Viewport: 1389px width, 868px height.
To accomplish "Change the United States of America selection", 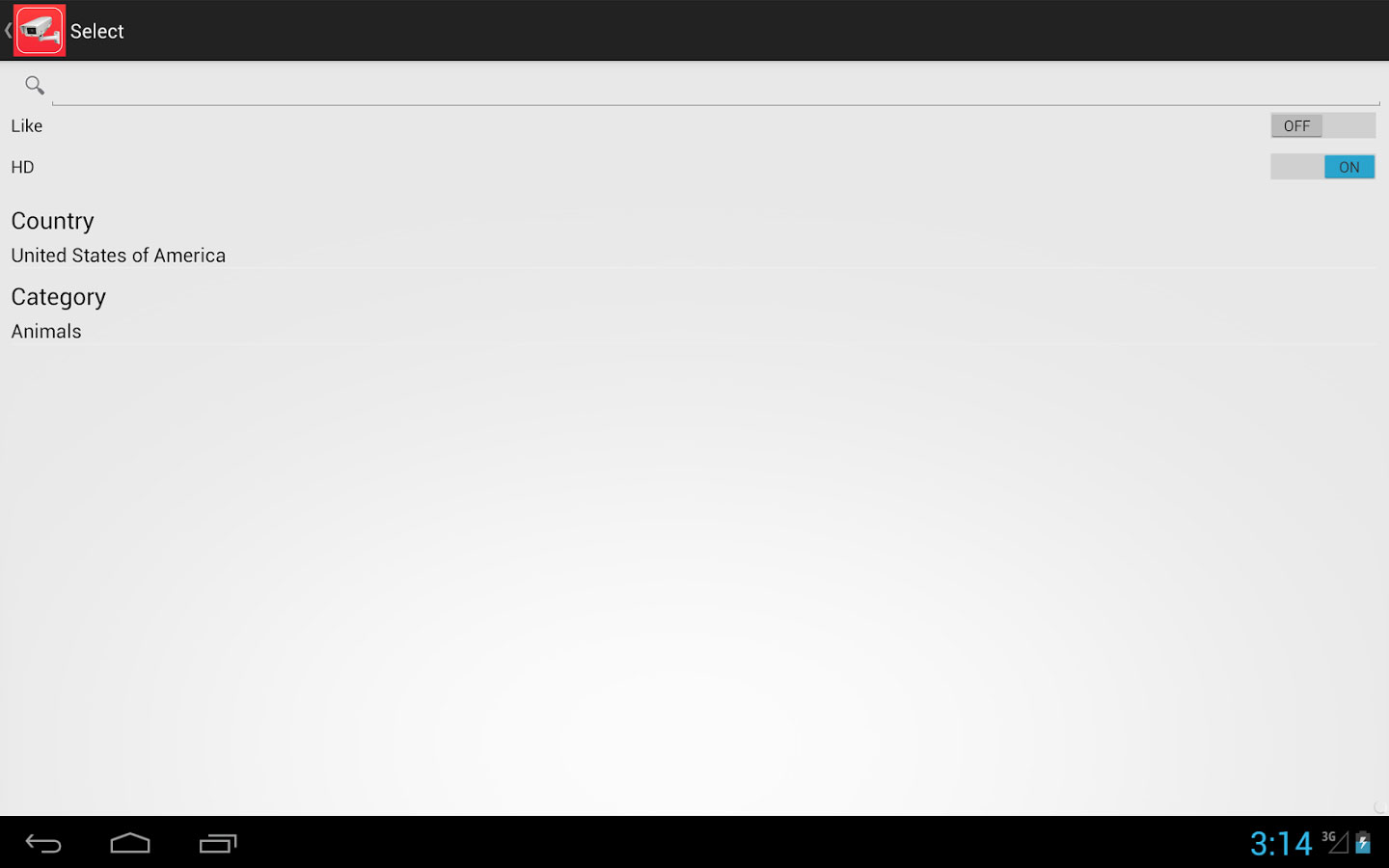I will point(119,256).
